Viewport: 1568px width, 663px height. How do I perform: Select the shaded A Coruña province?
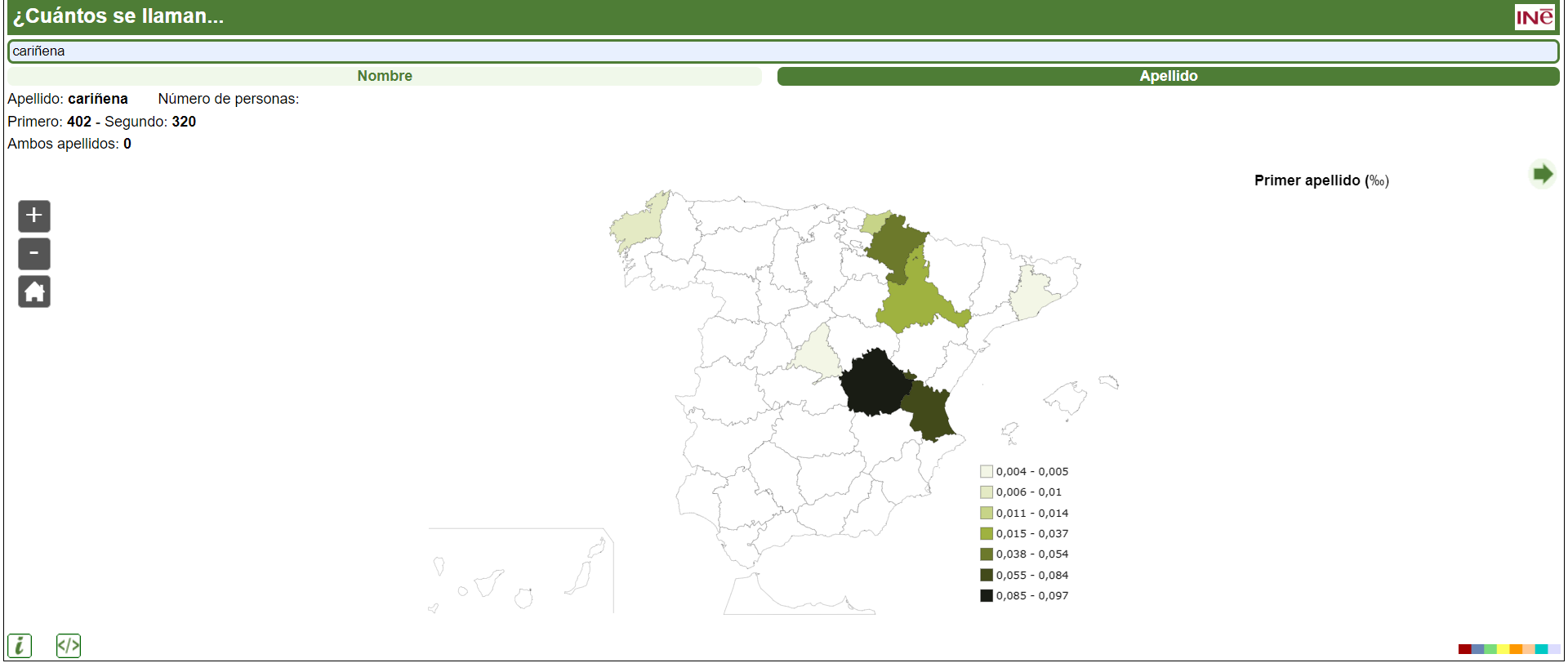[x=635, y=225]
